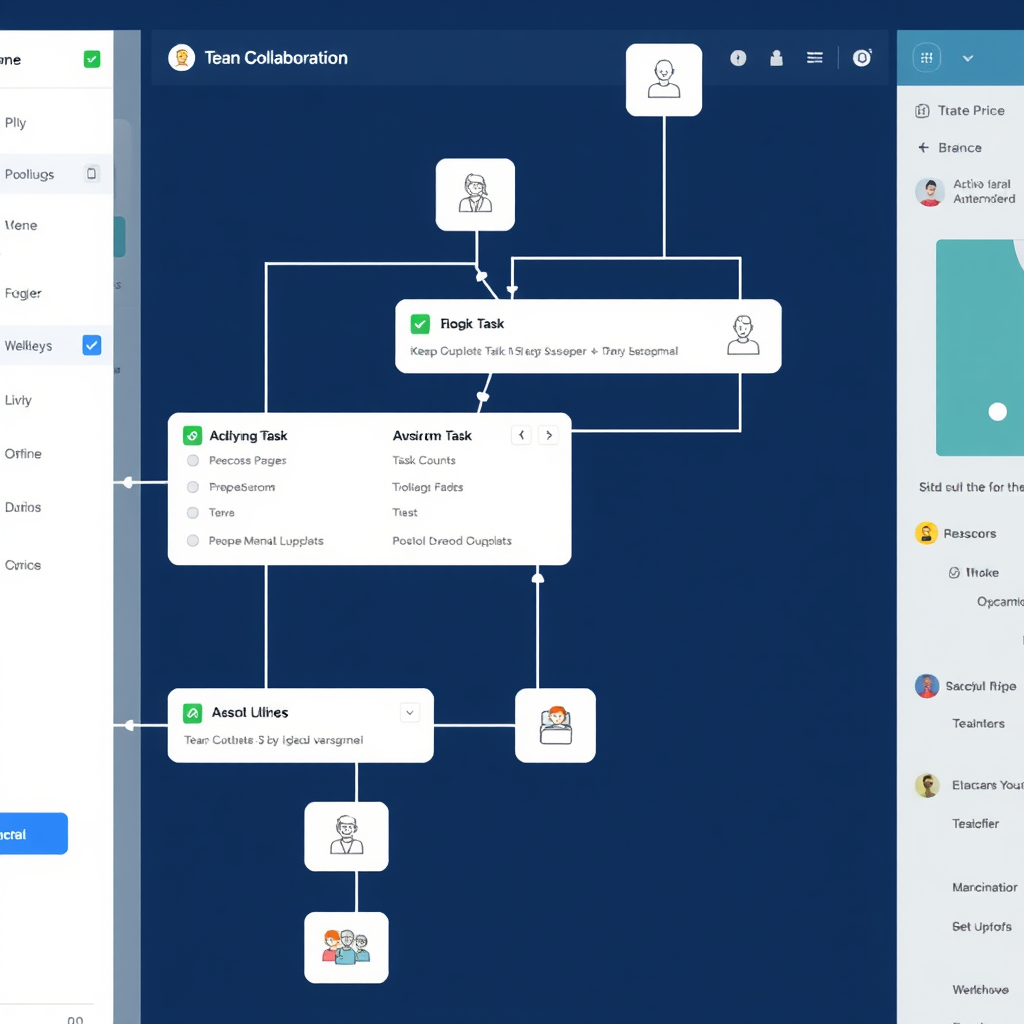Open the hamburger list icon in the header
The width and height of the screenshot is (1024, 1024).
(x=815, y=58)
